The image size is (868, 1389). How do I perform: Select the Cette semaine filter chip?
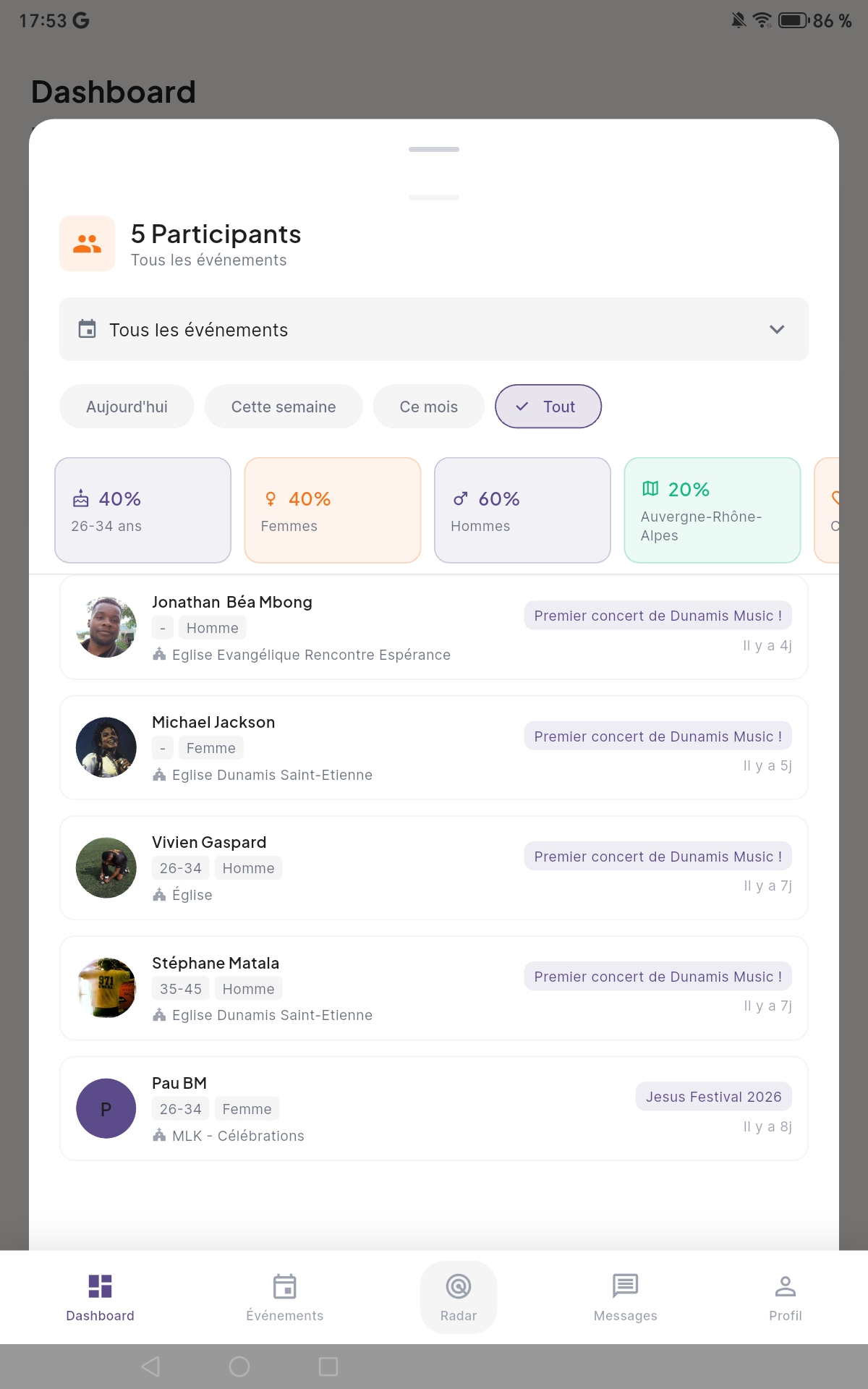point(283,407)
